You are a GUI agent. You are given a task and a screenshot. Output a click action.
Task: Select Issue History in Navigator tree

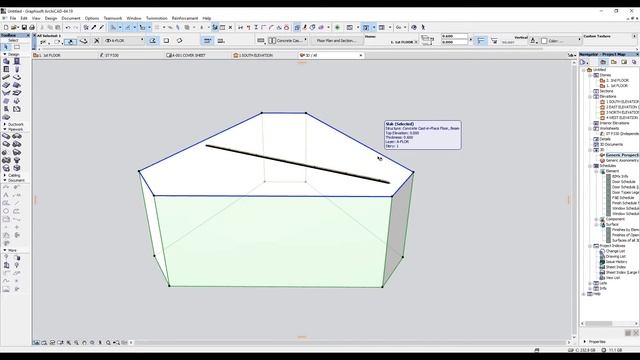[616, 262]
